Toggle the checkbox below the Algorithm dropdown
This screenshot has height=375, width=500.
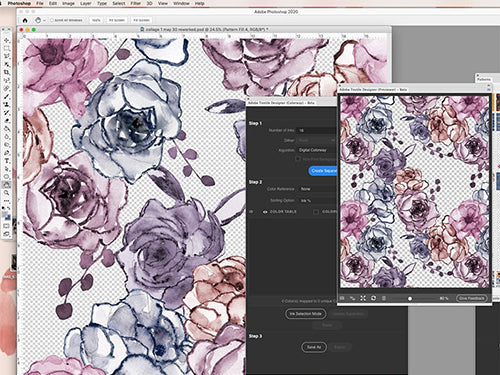(298, 159)
